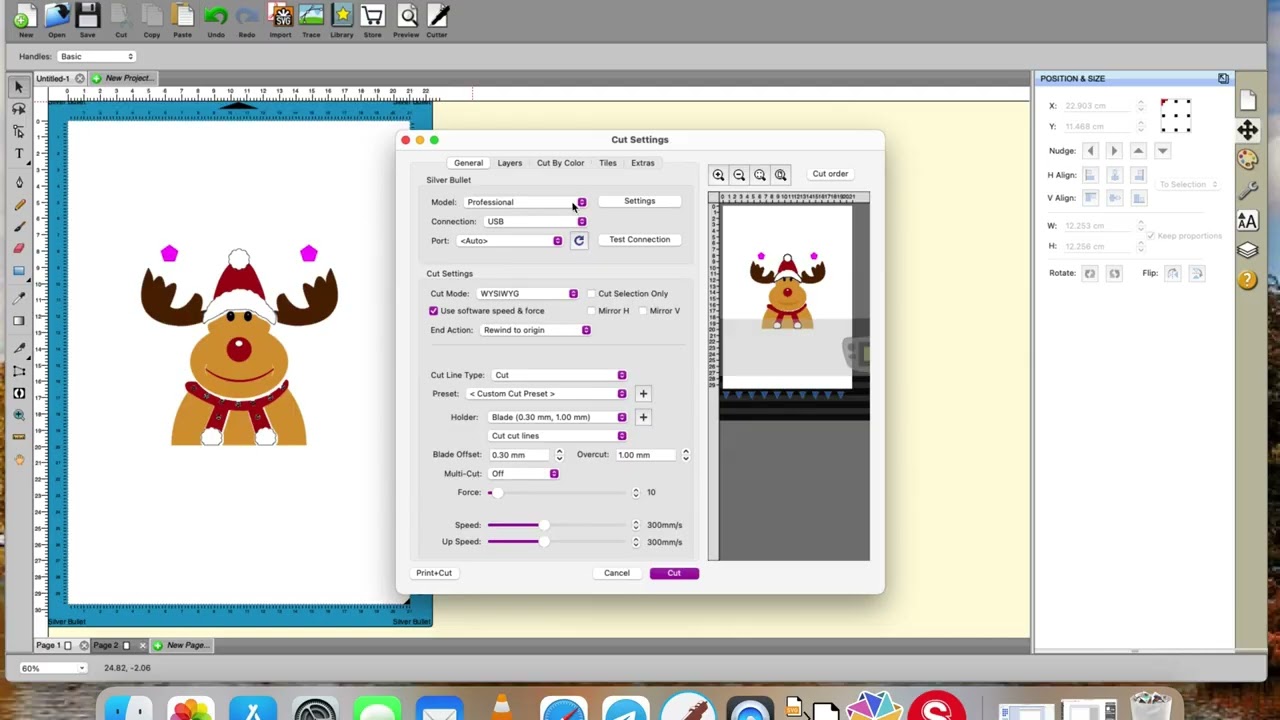Open the Multi-Cut dropdown set to Off
This screenshot has width=1280, height=720.
[x=523, y=474]
